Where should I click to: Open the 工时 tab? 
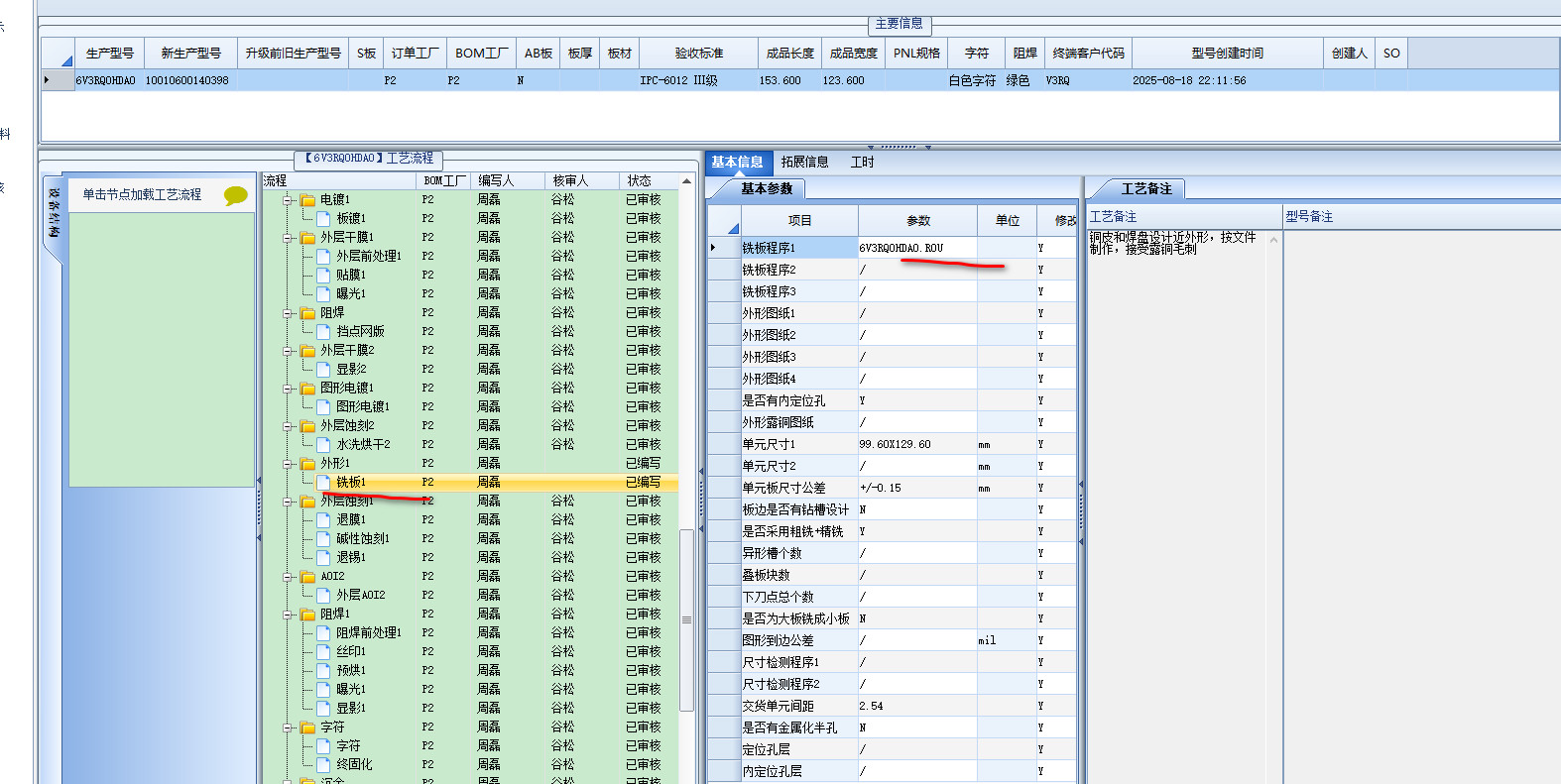click(x=863, y=163)
